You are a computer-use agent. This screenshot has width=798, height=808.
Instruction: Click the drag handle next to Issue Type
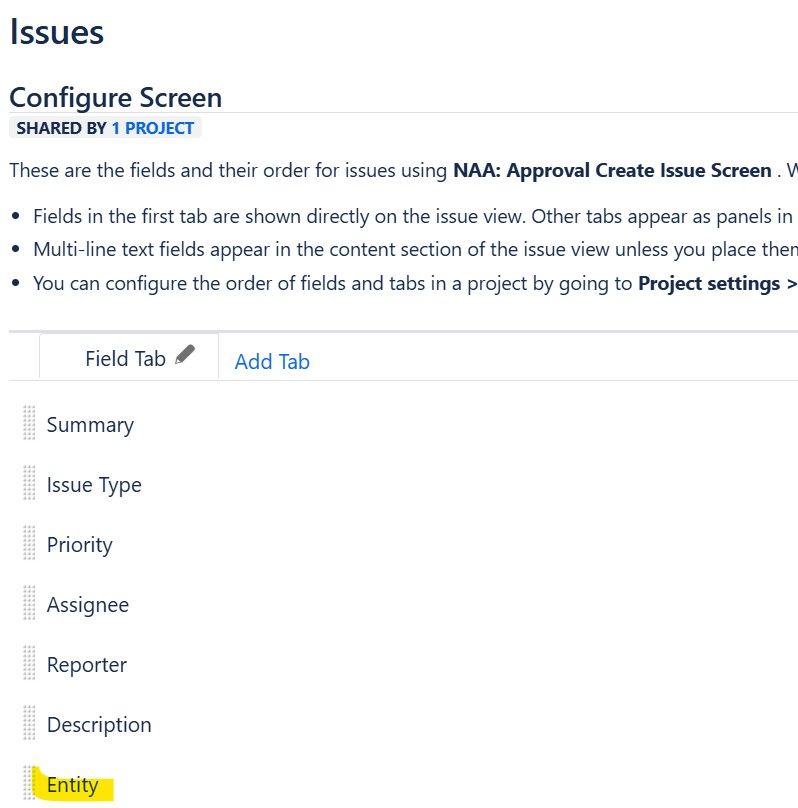(28, 484)
